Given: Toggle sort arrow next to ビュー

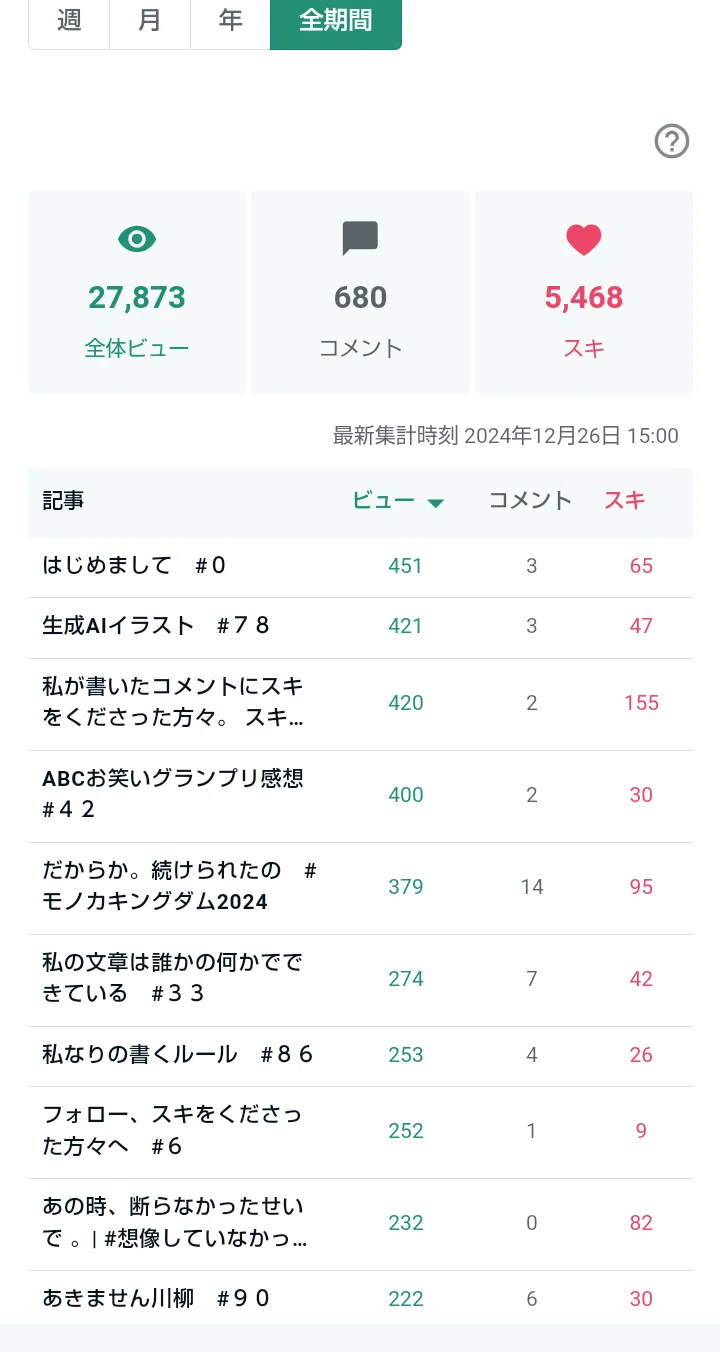Looking at the screenshot, I should tap(436, 503).
